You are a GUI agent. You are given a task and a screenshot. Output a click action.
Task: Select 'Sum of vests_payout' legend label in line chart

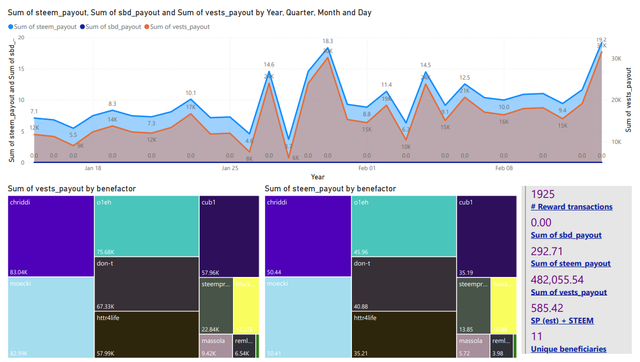[180, 27]
